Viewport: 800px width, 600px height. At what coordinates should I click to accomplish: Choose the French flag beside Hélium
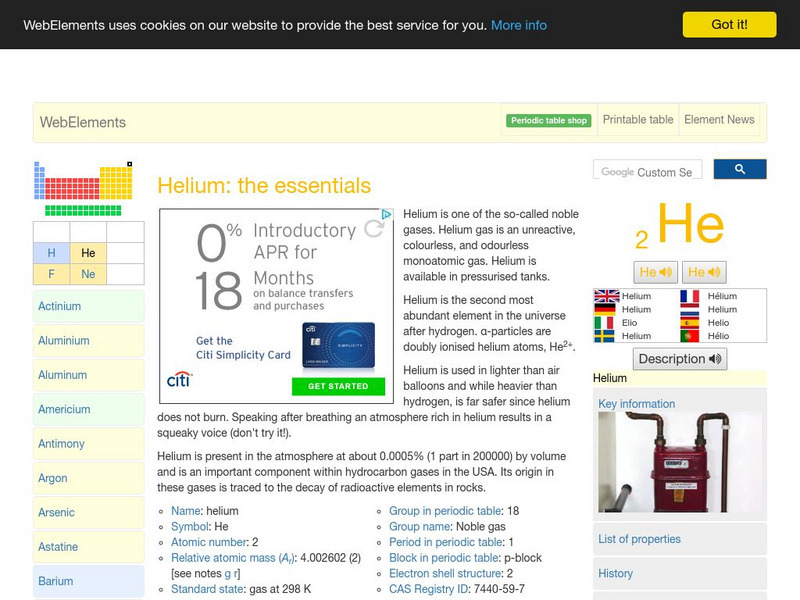[690, 296]
